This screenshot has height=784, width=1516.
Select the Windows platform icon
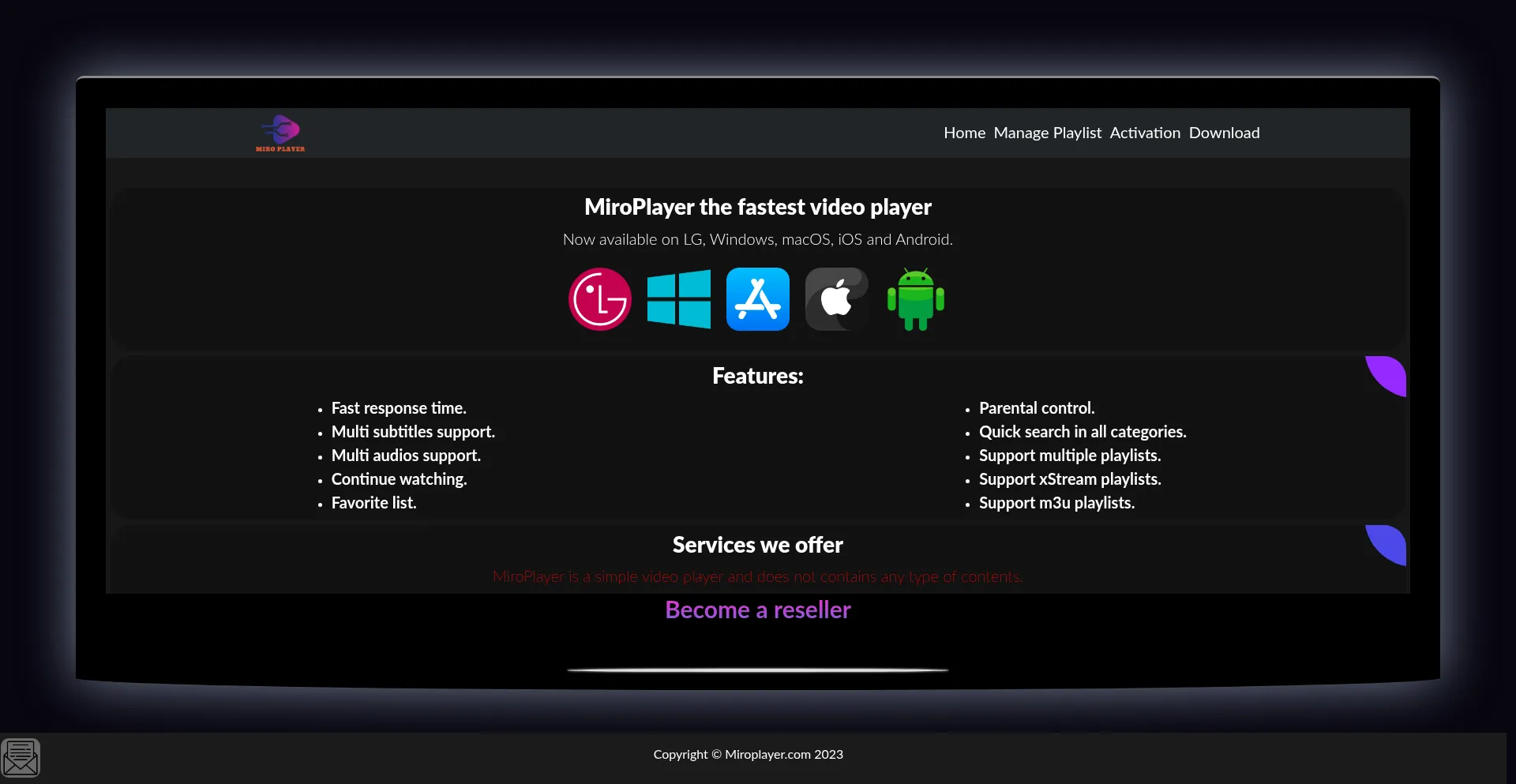coord(679,299)
